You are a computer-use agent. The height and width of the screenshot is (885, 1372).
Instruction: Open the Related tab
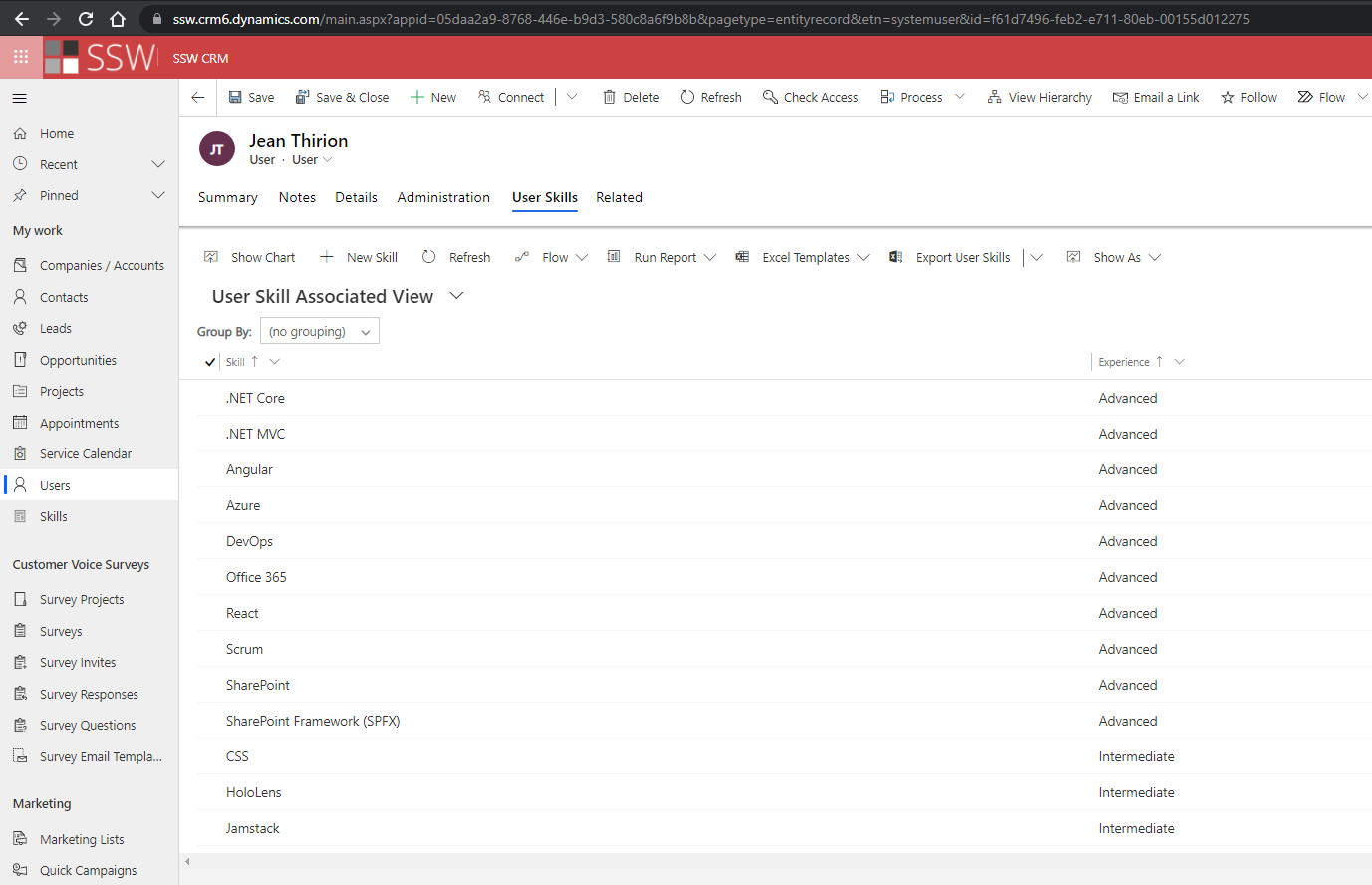[x=619, y=197]
